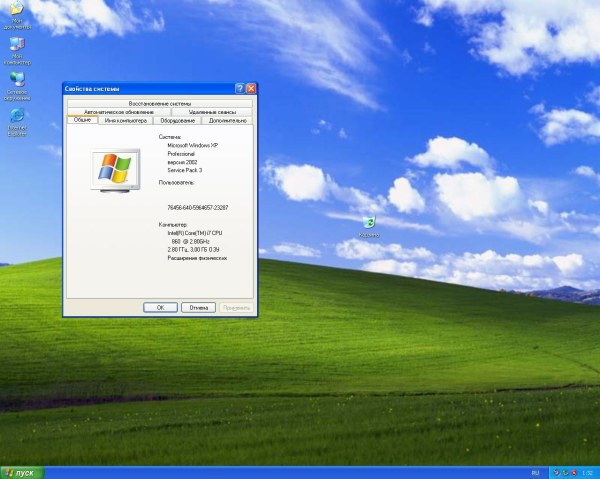This screenshot has height=479, width=600.
Task: Switch to the Восстановление системы tab
Action: 160,104
